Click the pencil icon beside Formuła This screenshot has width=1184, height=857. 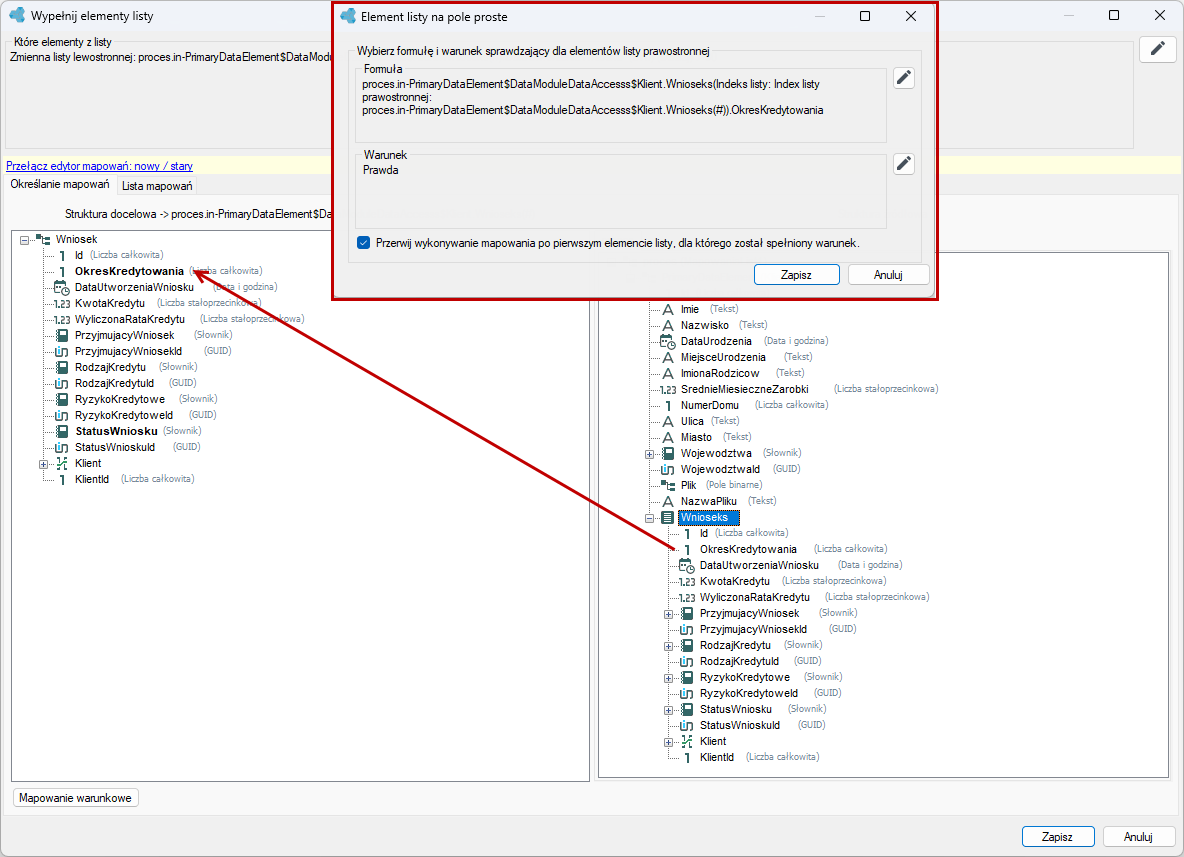click(x=904, y=78)
